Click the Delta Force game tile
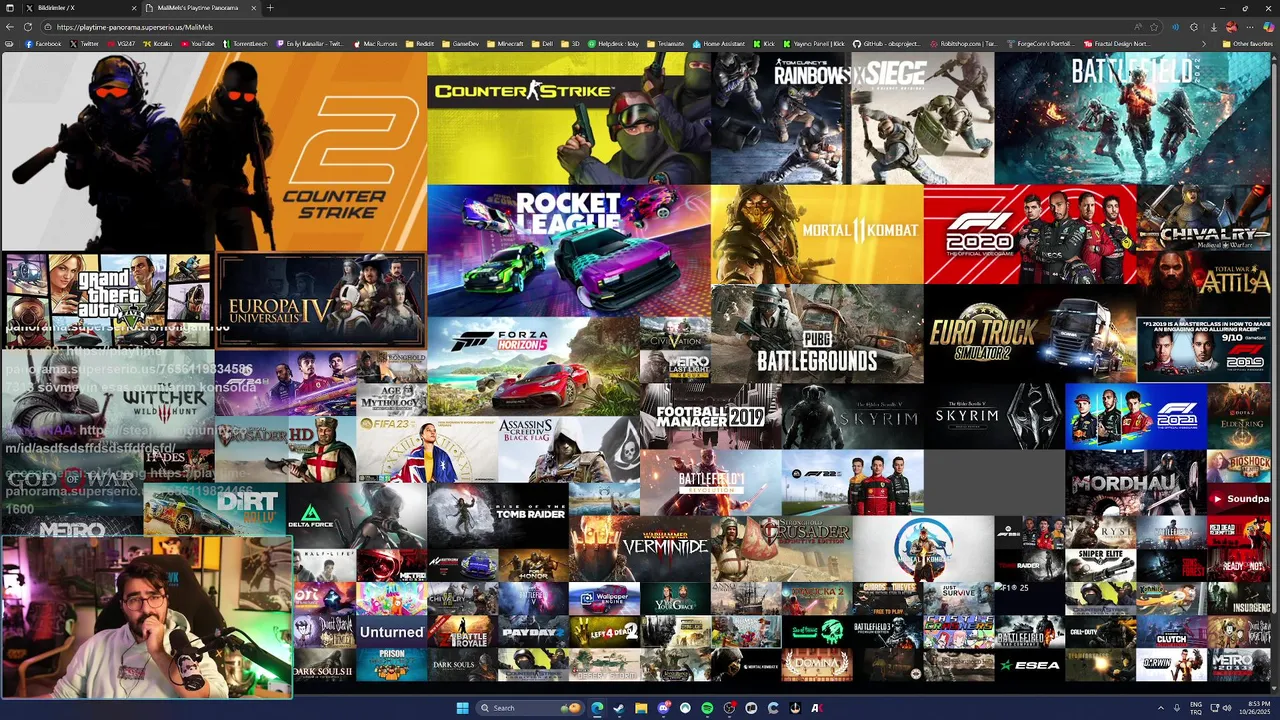1280x720 pixels. click(356, 515)
